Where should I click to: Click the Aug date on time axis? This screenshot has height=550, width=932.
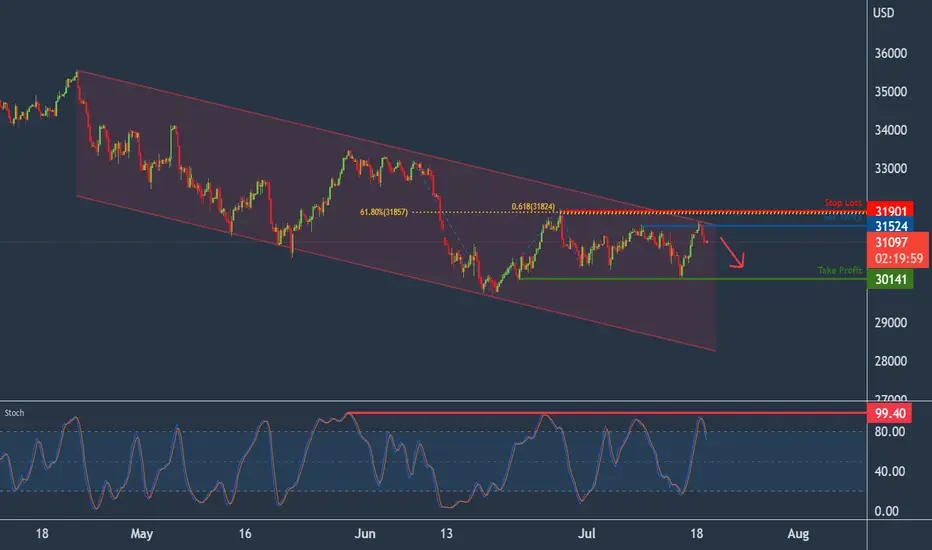point(798,533)
